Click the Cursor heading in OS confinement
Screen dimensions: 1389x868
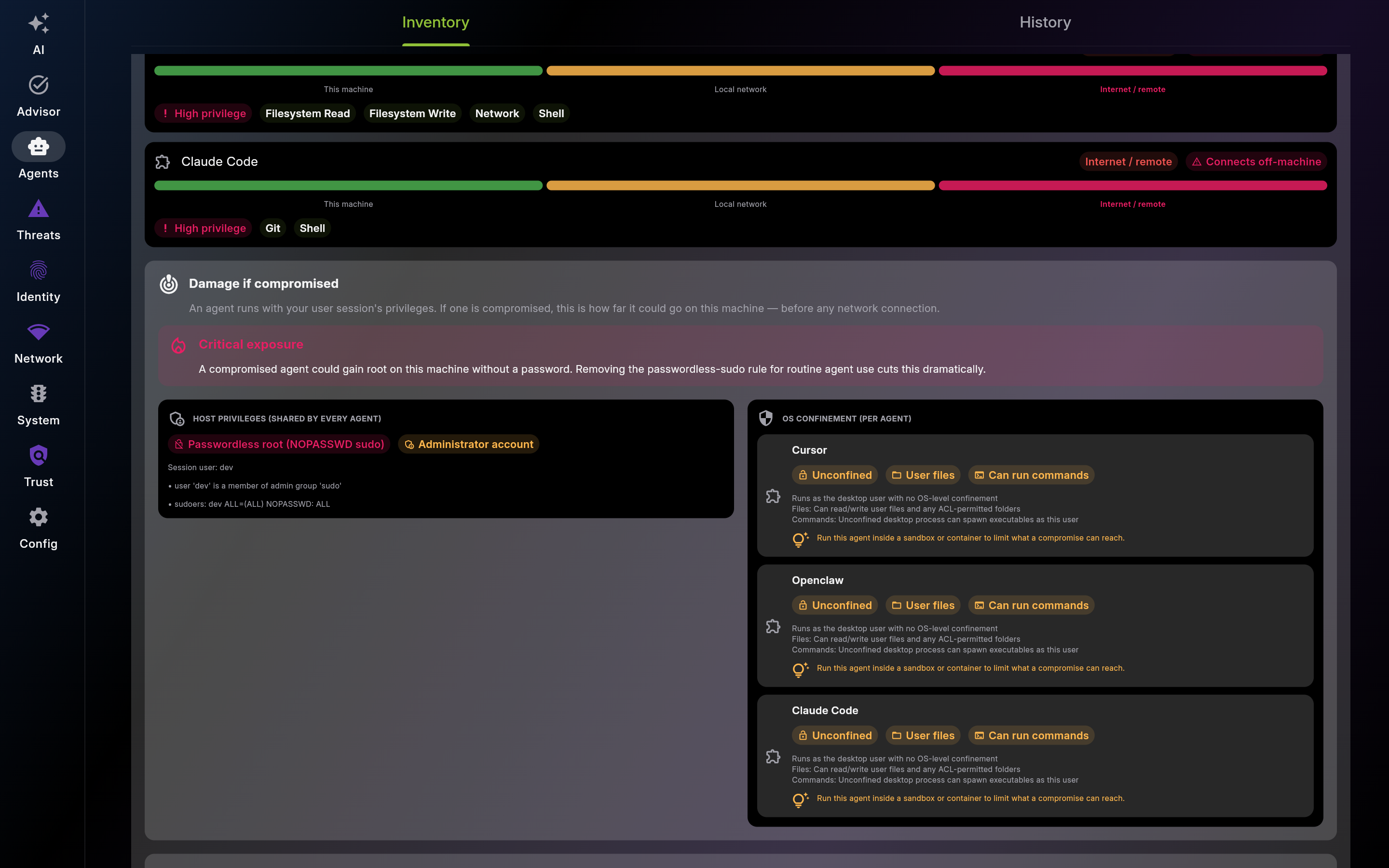click(x=809, y=451)
